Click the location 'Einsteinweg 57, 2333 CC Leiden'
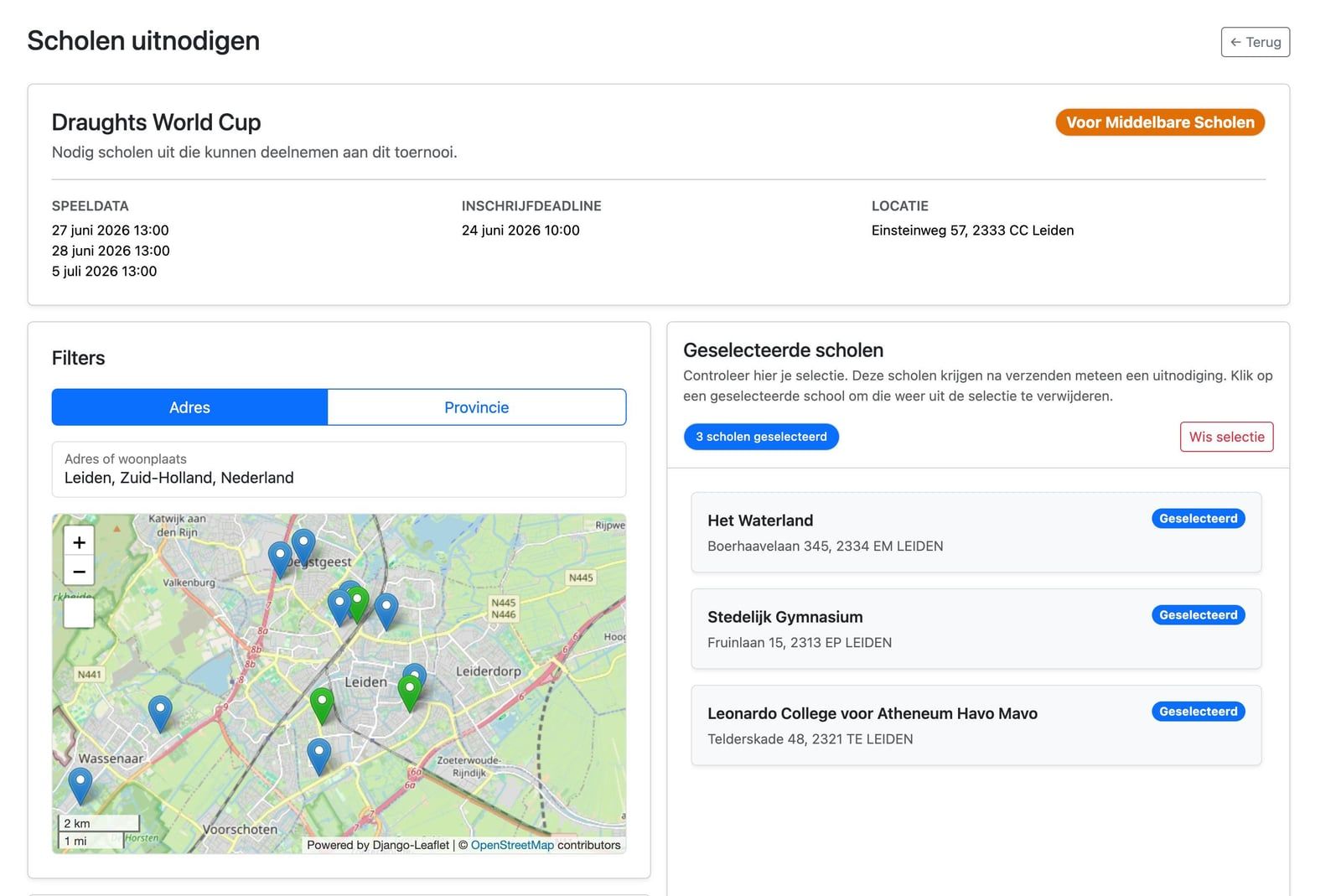1341x896 pixels. pyautogui.click(x=972, y=230)
